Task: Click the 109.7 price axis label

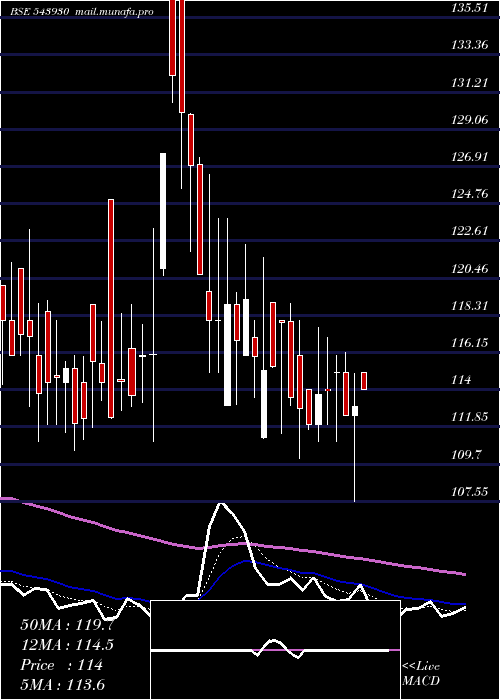Action: [x=466, y=455]
